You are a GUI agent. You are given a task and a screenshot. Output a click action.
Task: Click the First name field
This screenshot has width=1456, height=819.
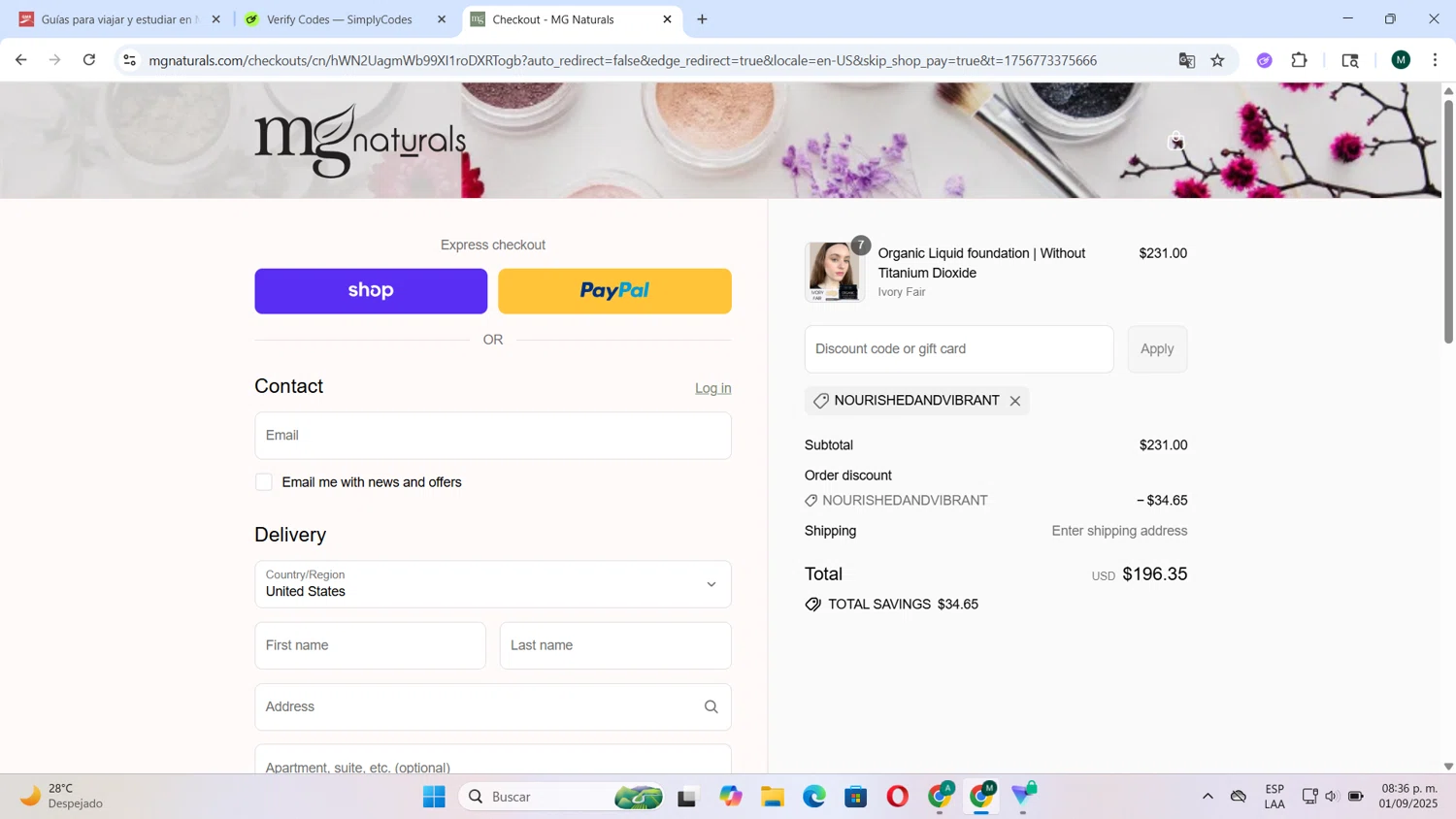tap(370, 645)
